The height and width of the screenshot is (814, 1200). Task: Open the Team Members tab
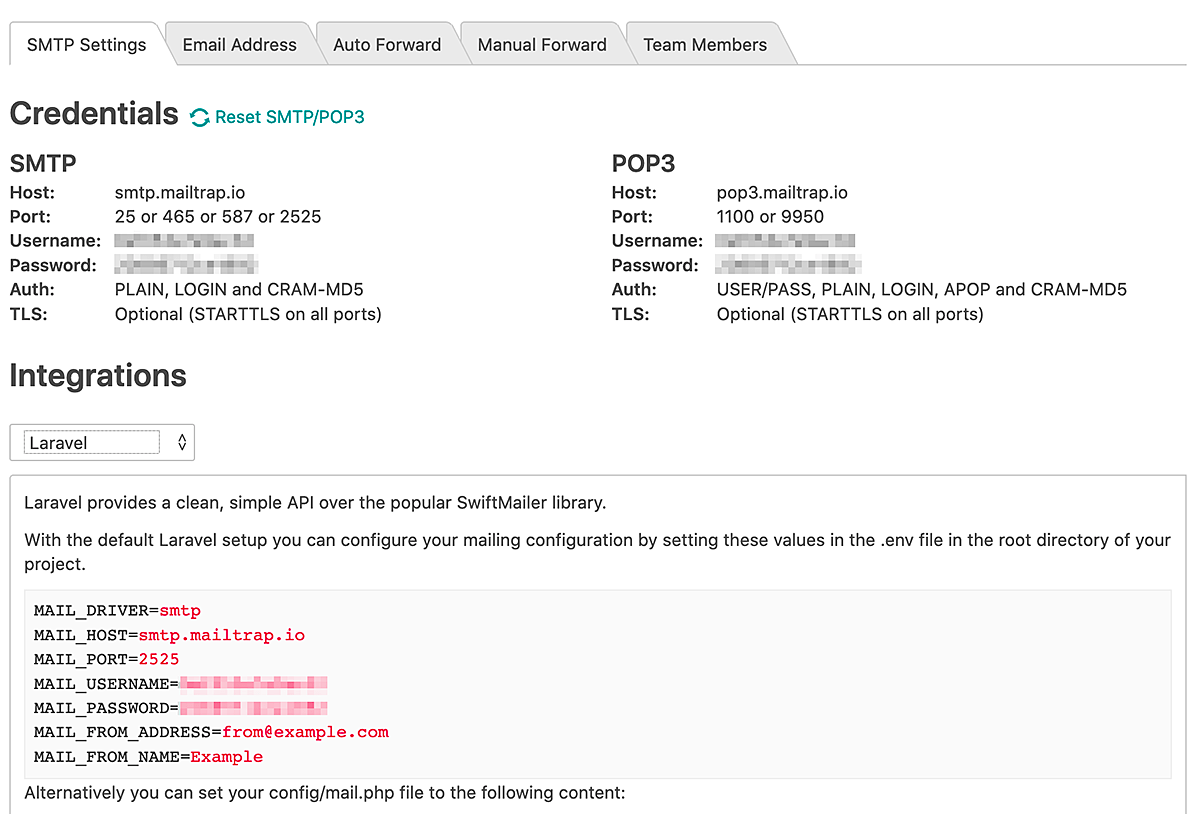(705, 45)
